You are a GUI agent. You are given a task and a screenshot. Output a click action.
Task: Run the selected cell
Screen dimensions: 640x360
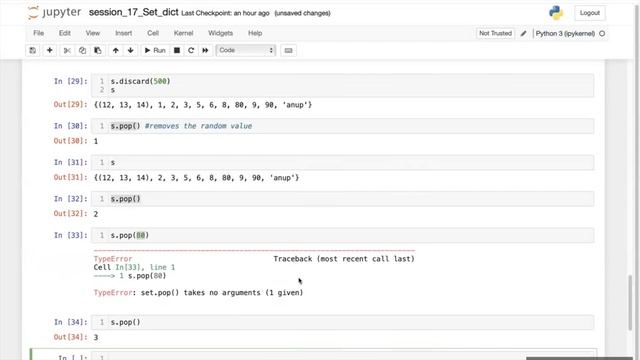(x=155, y=50)
